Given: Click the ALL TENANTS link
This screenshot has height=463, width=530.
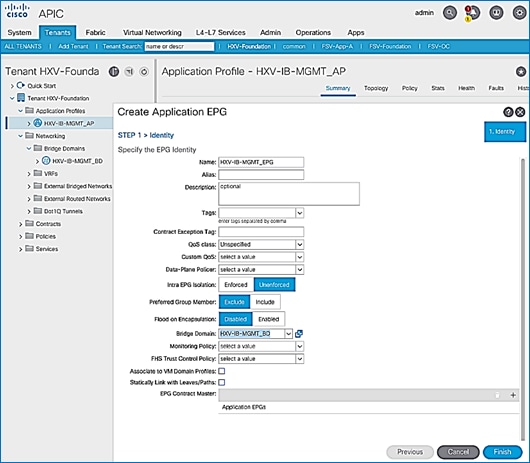Looking at the screenshot, I should pos(23,47).
